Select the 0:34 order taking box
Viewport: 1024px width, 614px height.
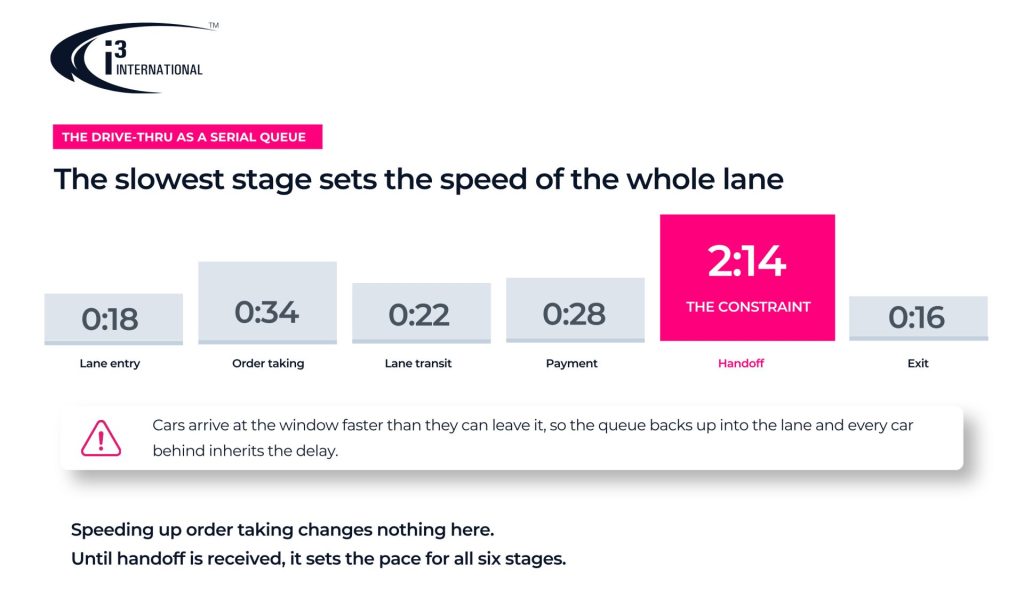click(x=268, y=302)
